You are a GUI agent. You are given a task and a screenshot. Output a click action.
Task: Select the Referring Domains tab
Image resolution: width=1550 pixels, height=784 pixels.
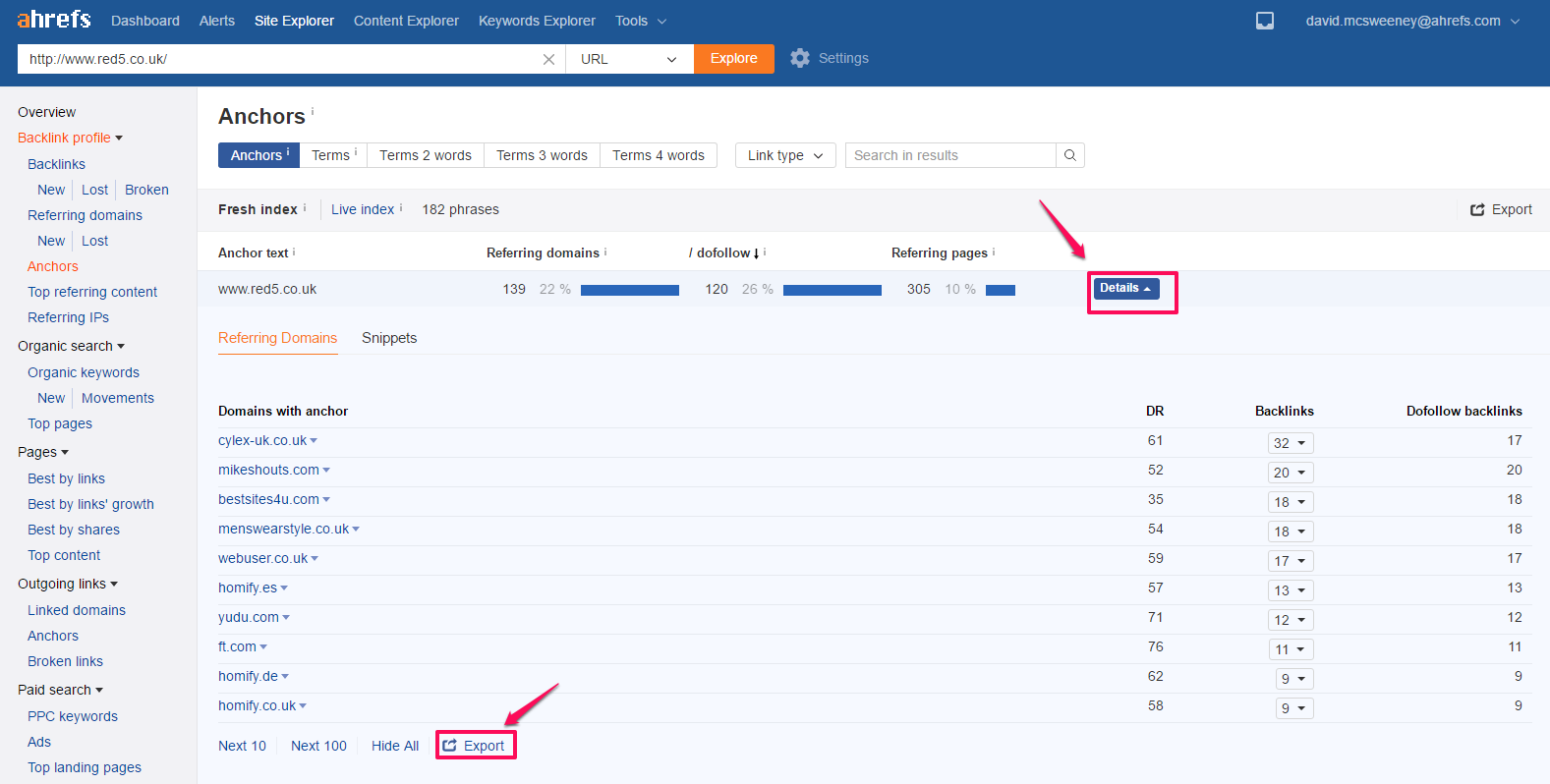point(277,338)
